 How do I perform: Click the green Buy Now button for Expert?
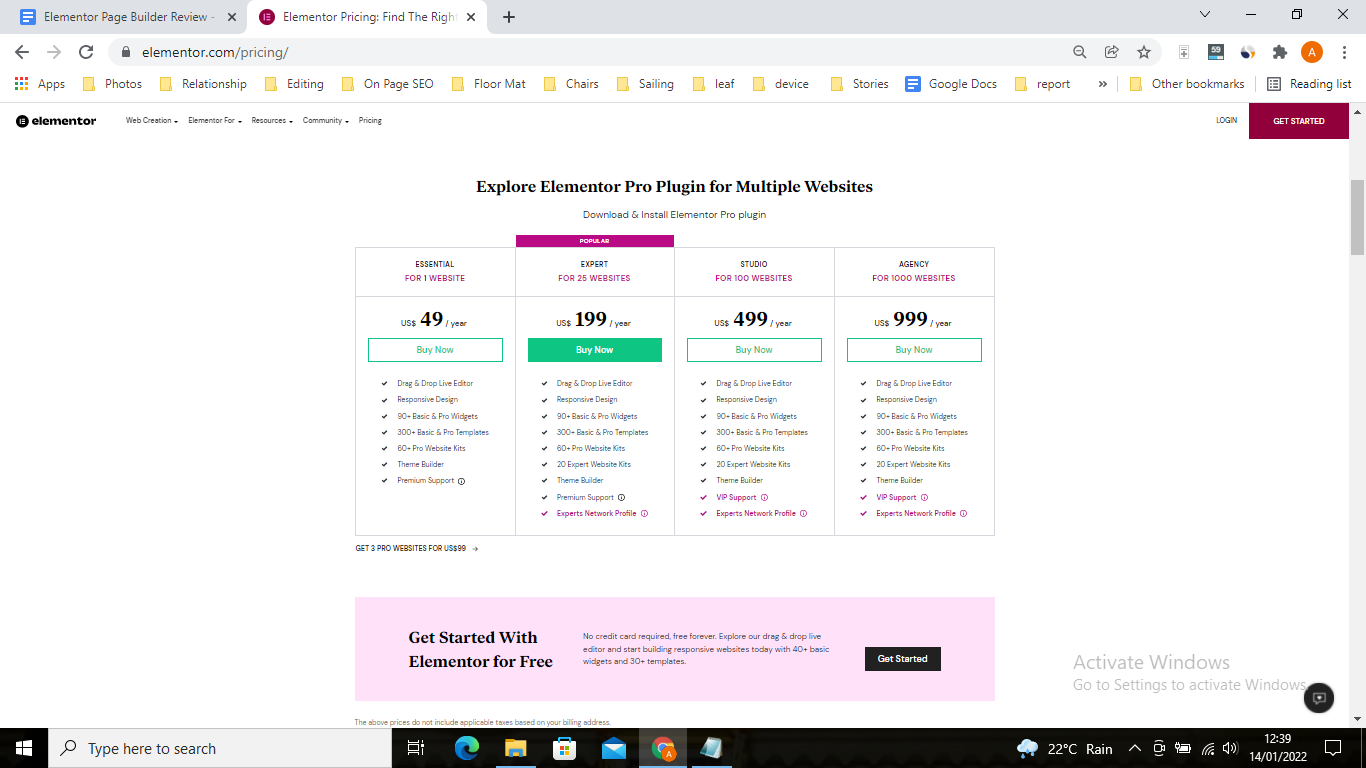595,350
